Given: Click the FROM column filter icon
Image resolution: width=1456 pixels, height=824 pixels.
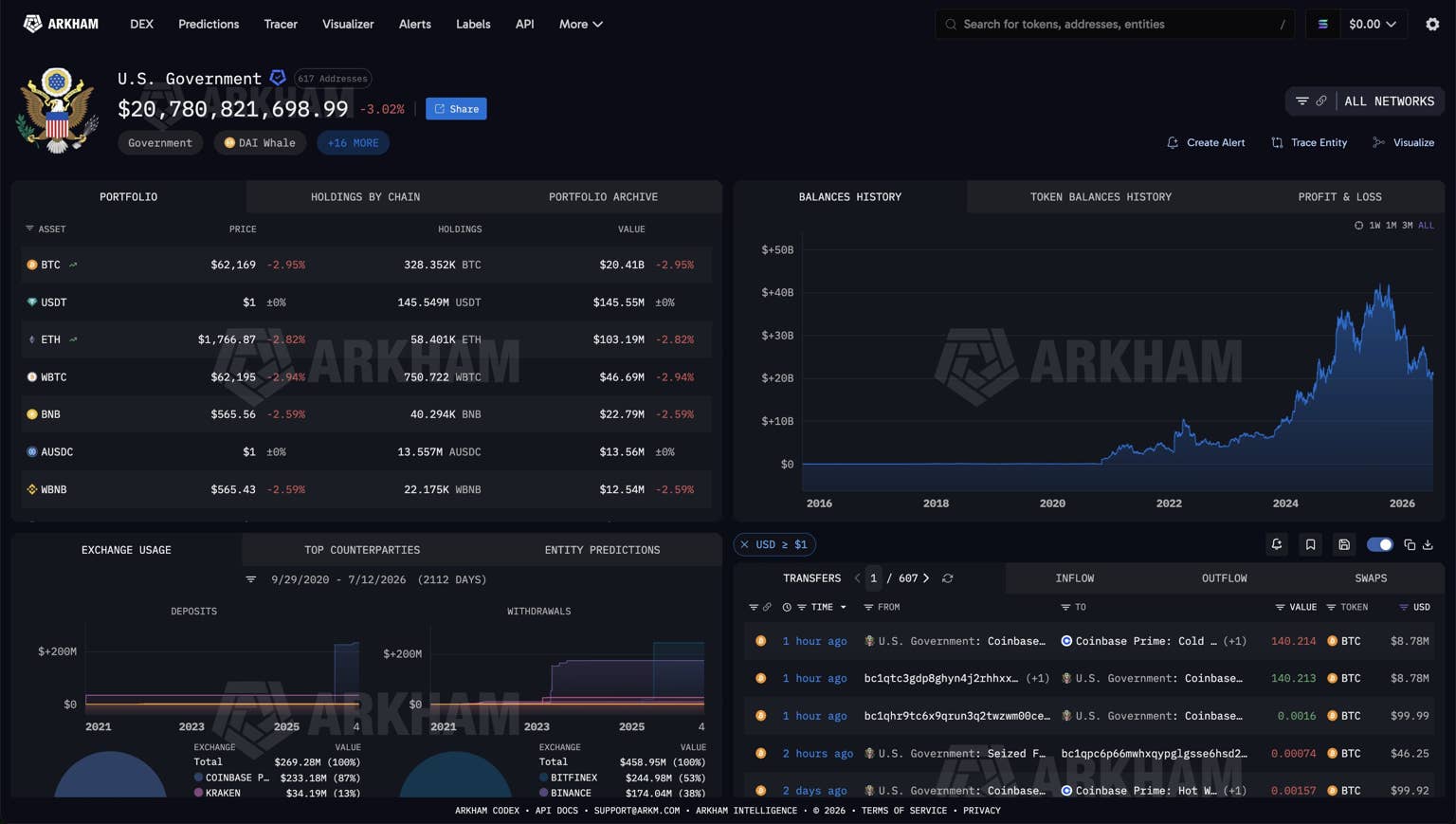Looking at the screenshot, I should [868, 607].
